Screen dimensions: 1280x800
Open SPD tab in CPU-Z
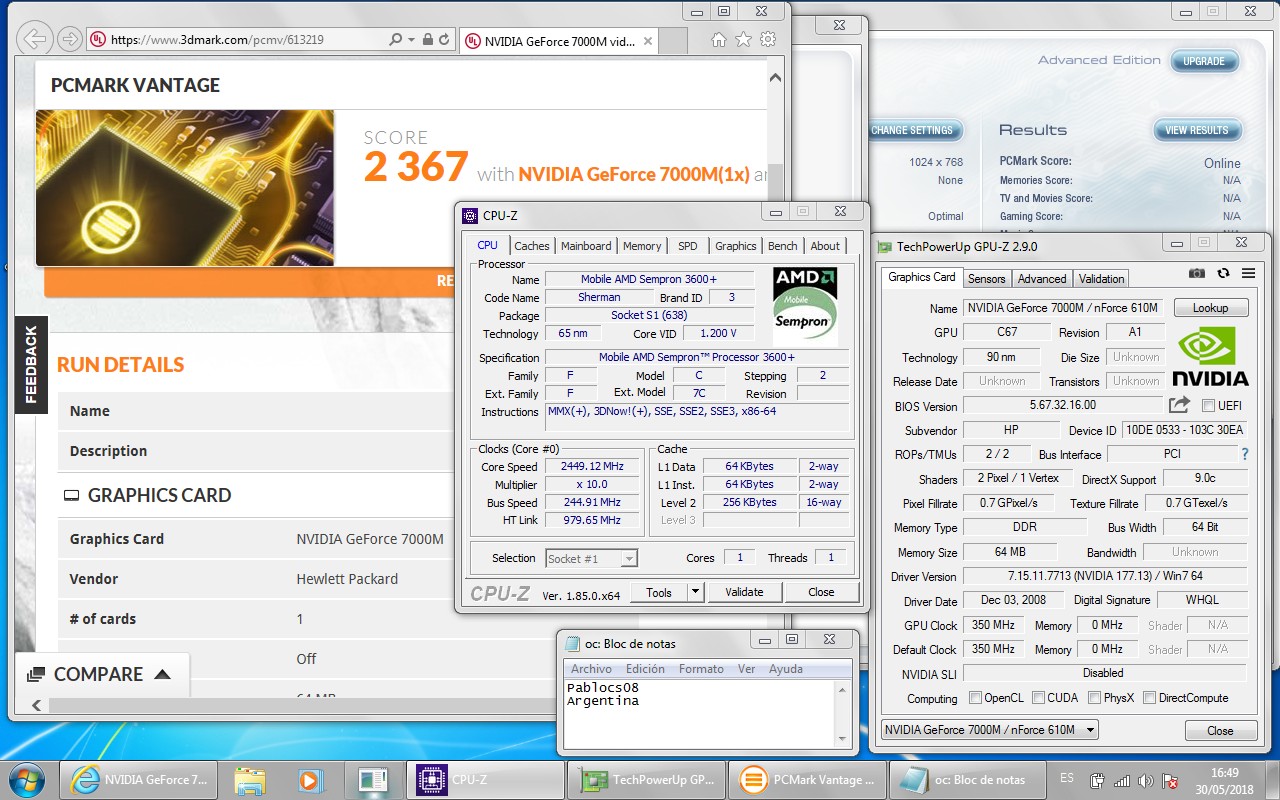(688, 246)
